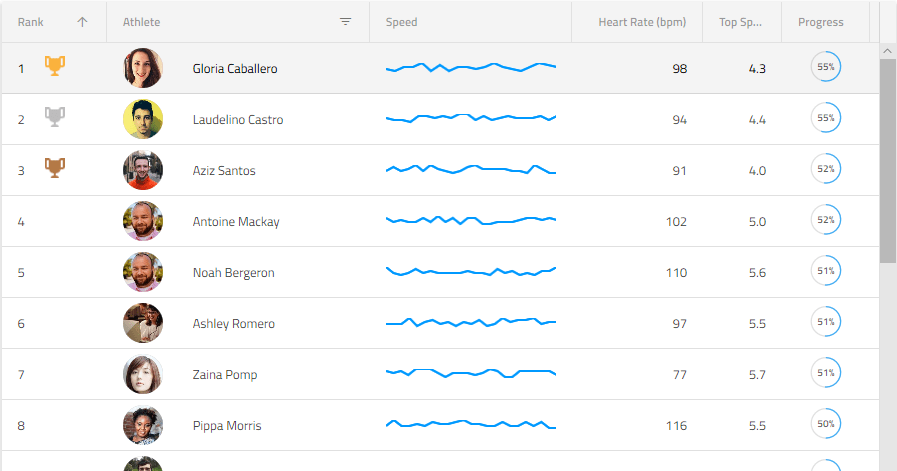Click Aziz Santos's profile picture
The height and width of the screenshot is (471, 897).
click(143, 171)
